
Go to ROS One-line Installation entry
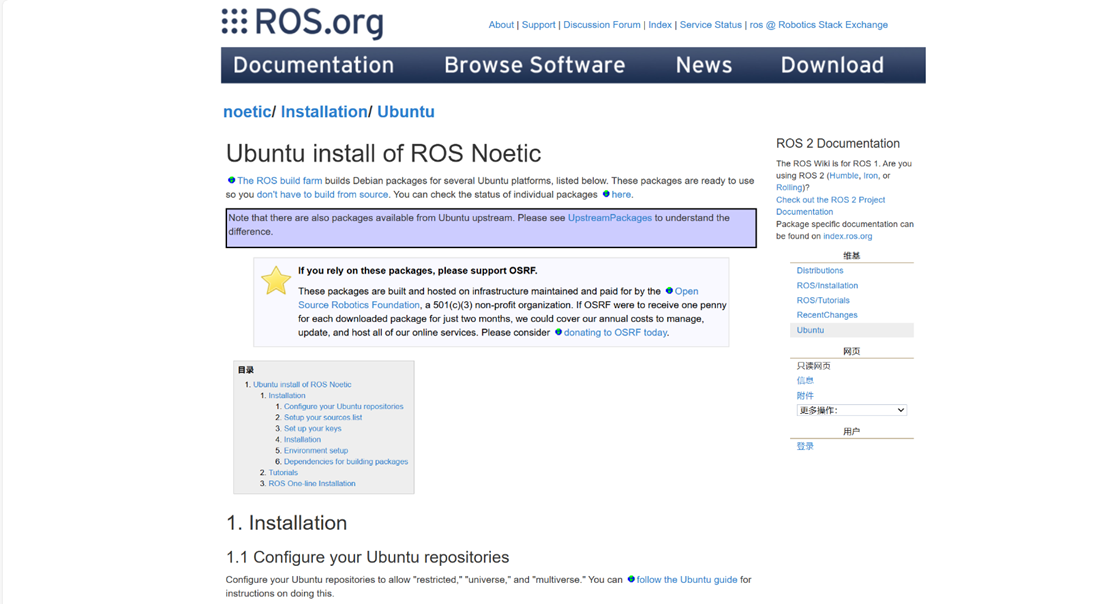click(312, 483)
